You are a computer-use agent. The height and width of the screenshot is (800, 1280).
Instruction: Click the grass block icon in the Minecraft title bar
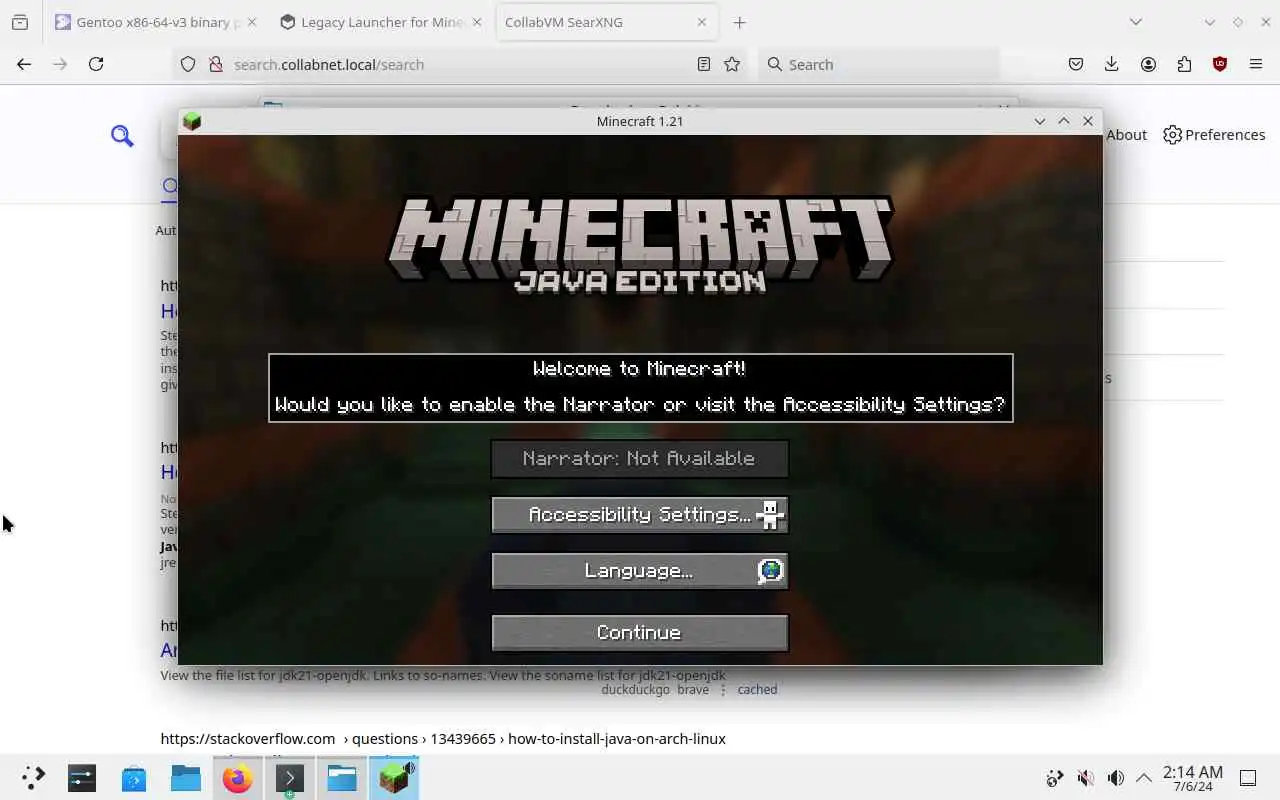click(x=192, y=121)
